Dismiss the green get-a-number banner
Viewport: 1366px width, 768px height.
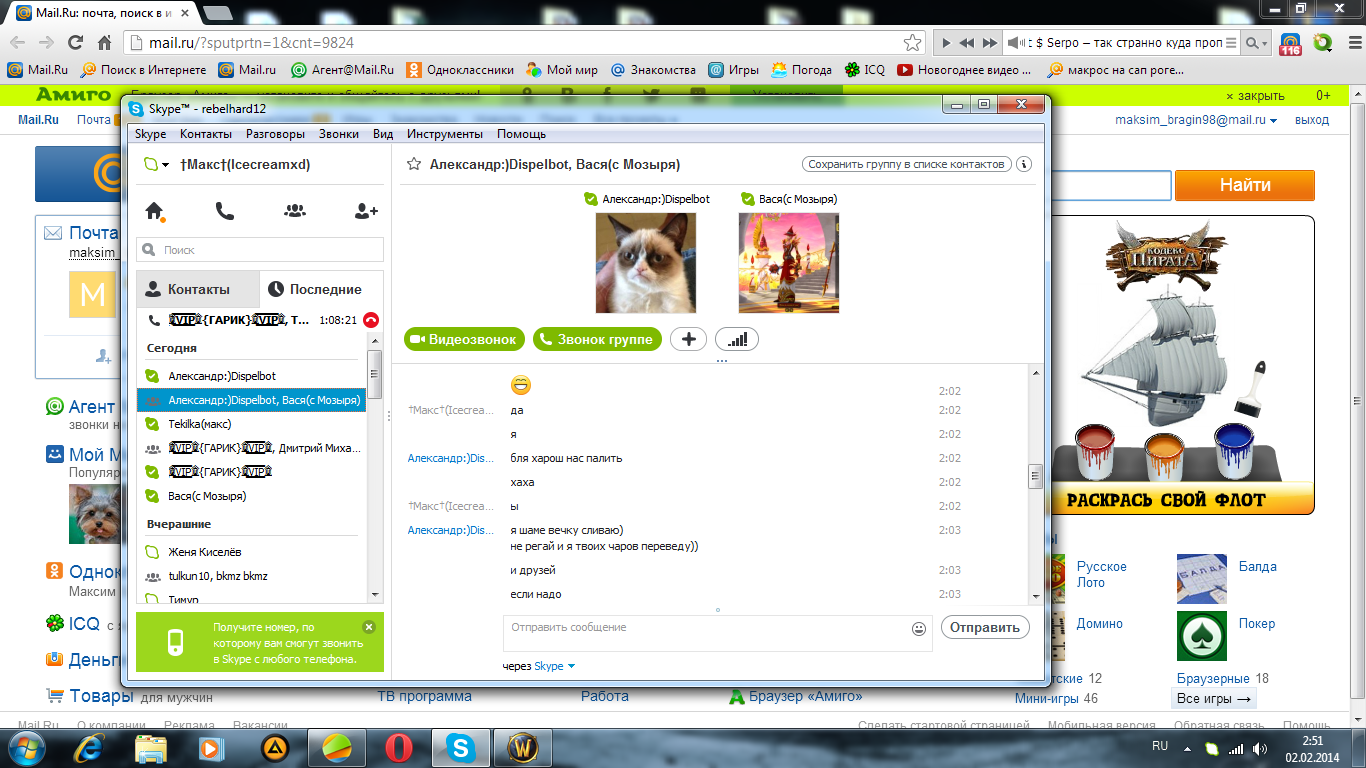(368, 627)
